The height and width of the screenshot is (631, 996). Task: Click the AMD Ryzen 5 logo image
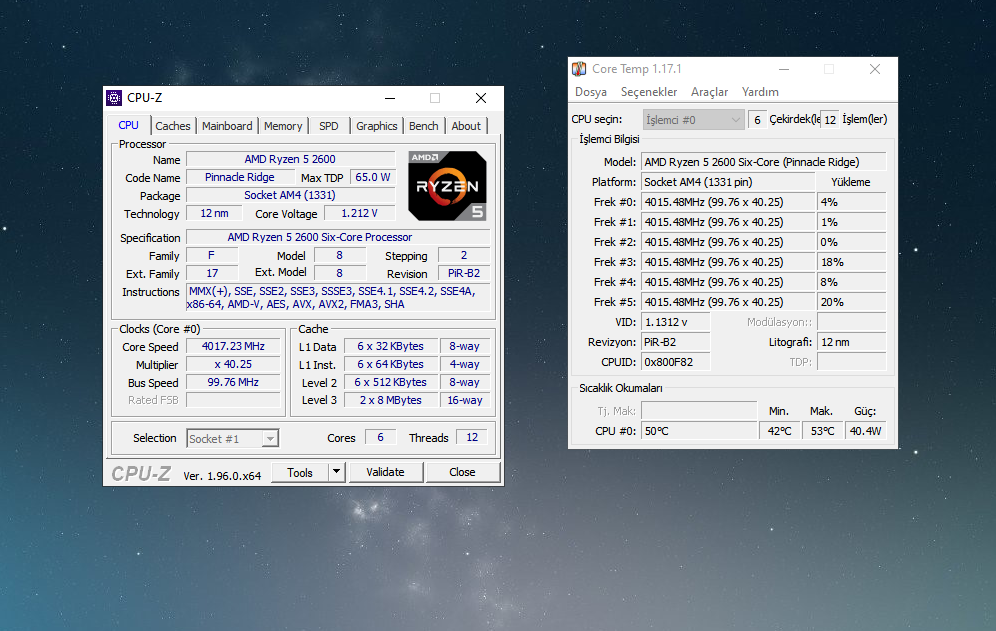[x=447, y=186]
